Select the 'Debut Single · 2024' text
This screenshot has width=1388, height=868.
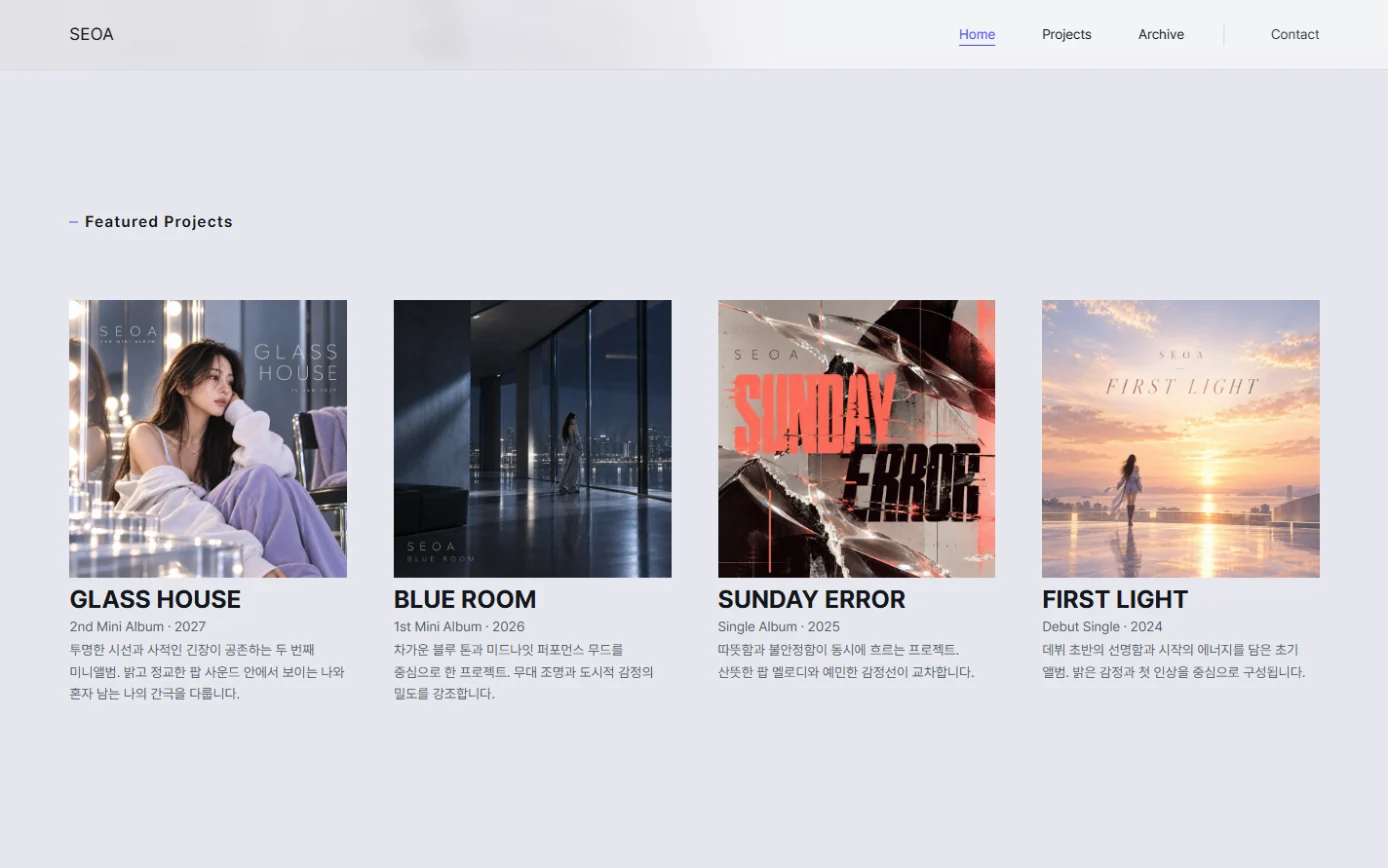point(1102,627)
